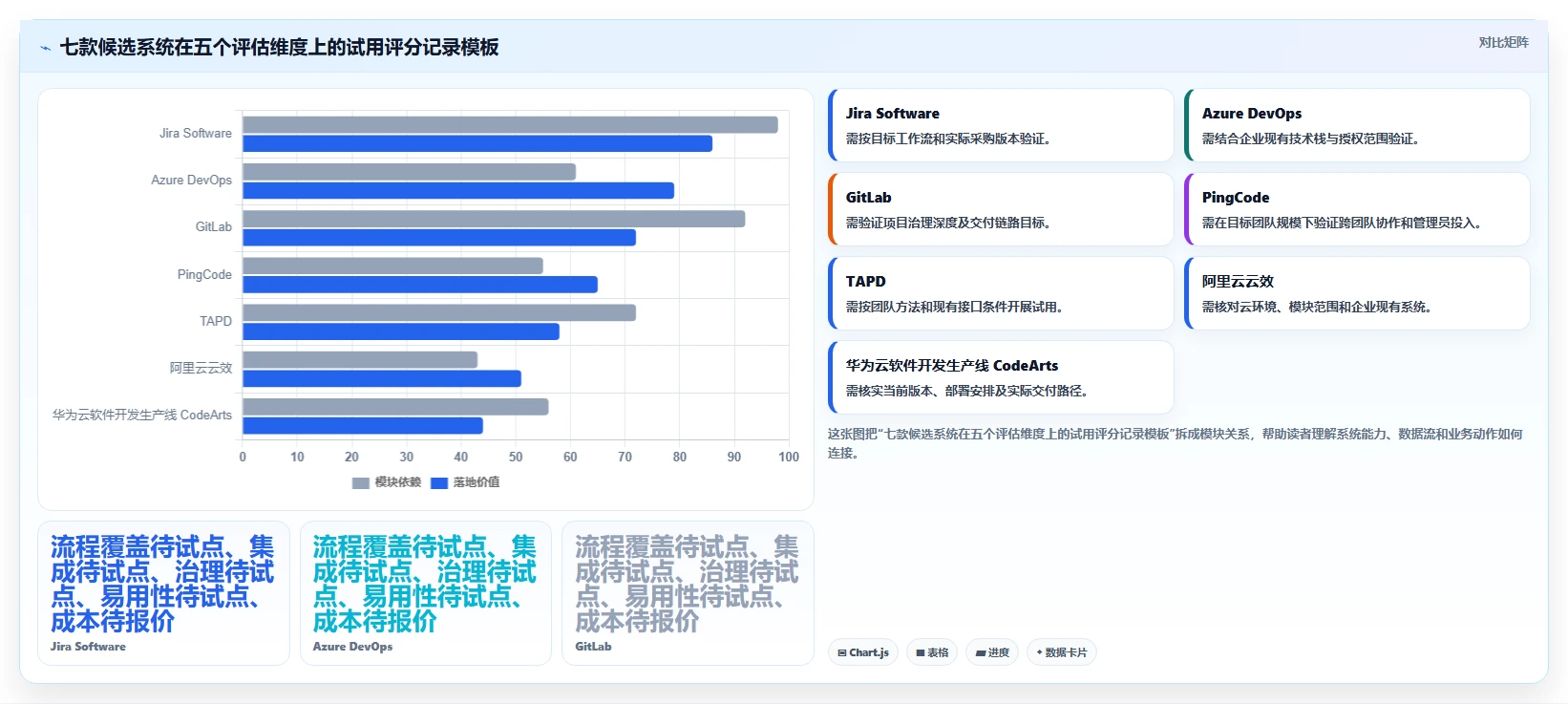The height and width of the screenshot is (704, 1568).
Task: Click the 阿里云云效 chart axis label
Action: point(201,368)
